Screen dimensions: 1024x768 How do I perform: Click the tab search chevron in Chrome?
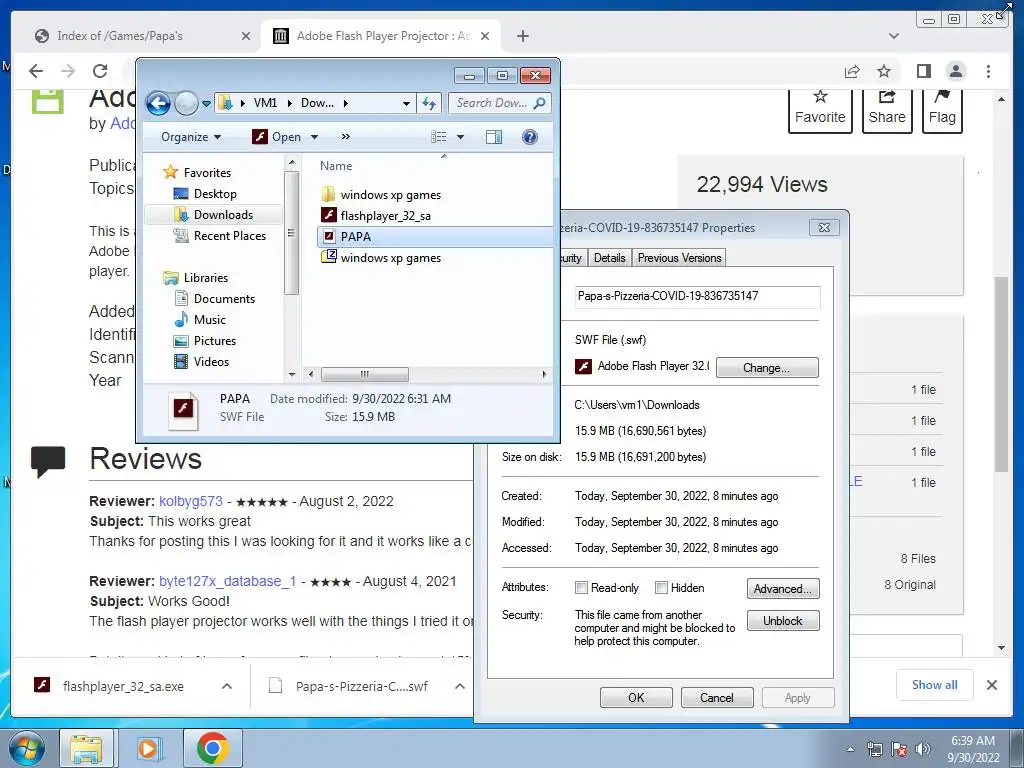(x=893, y=36)
